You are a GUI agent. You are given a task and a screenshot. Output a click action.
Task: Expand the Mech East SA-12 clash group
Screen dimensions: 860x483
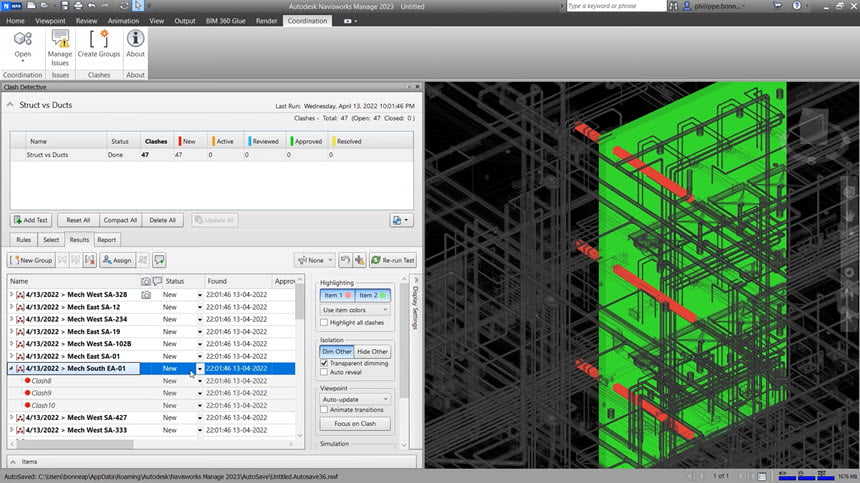point(12,307)
